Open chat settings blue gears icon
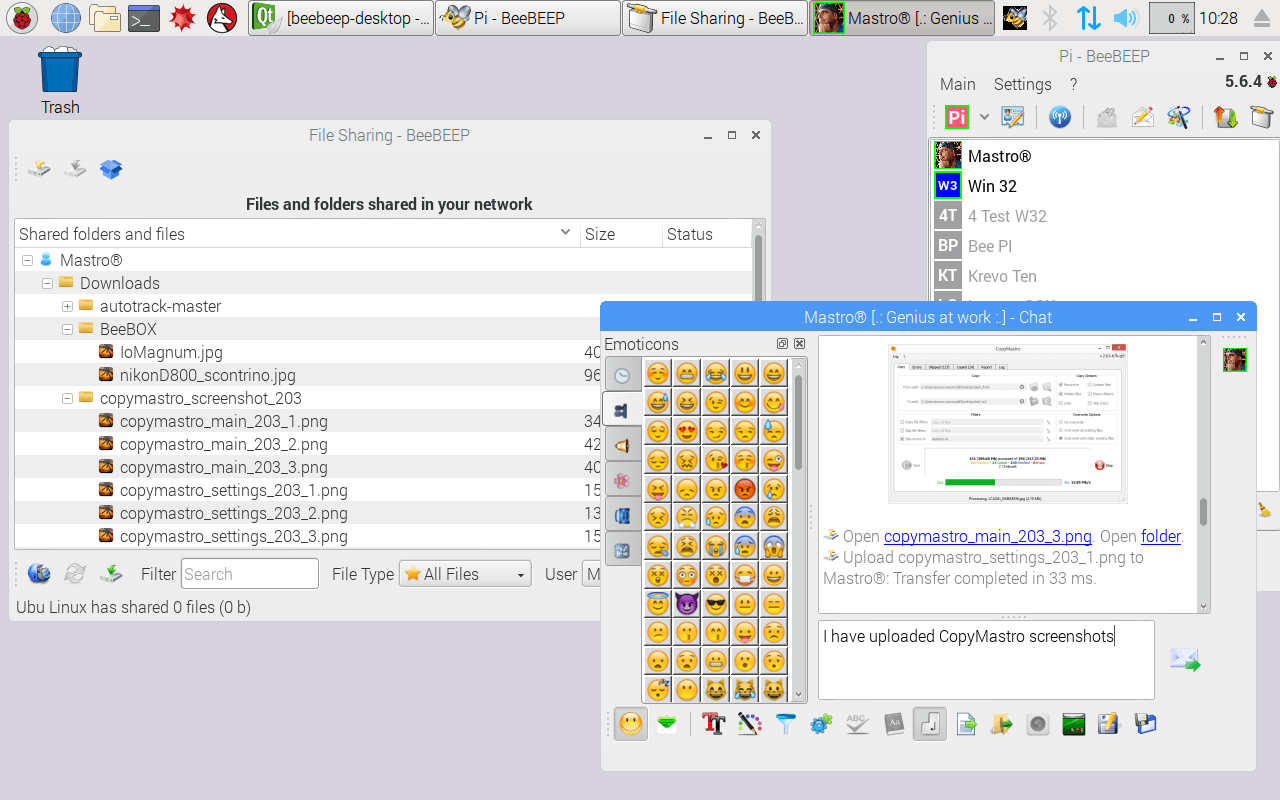This screenshot has width=1280, height=800. (821, 723)
